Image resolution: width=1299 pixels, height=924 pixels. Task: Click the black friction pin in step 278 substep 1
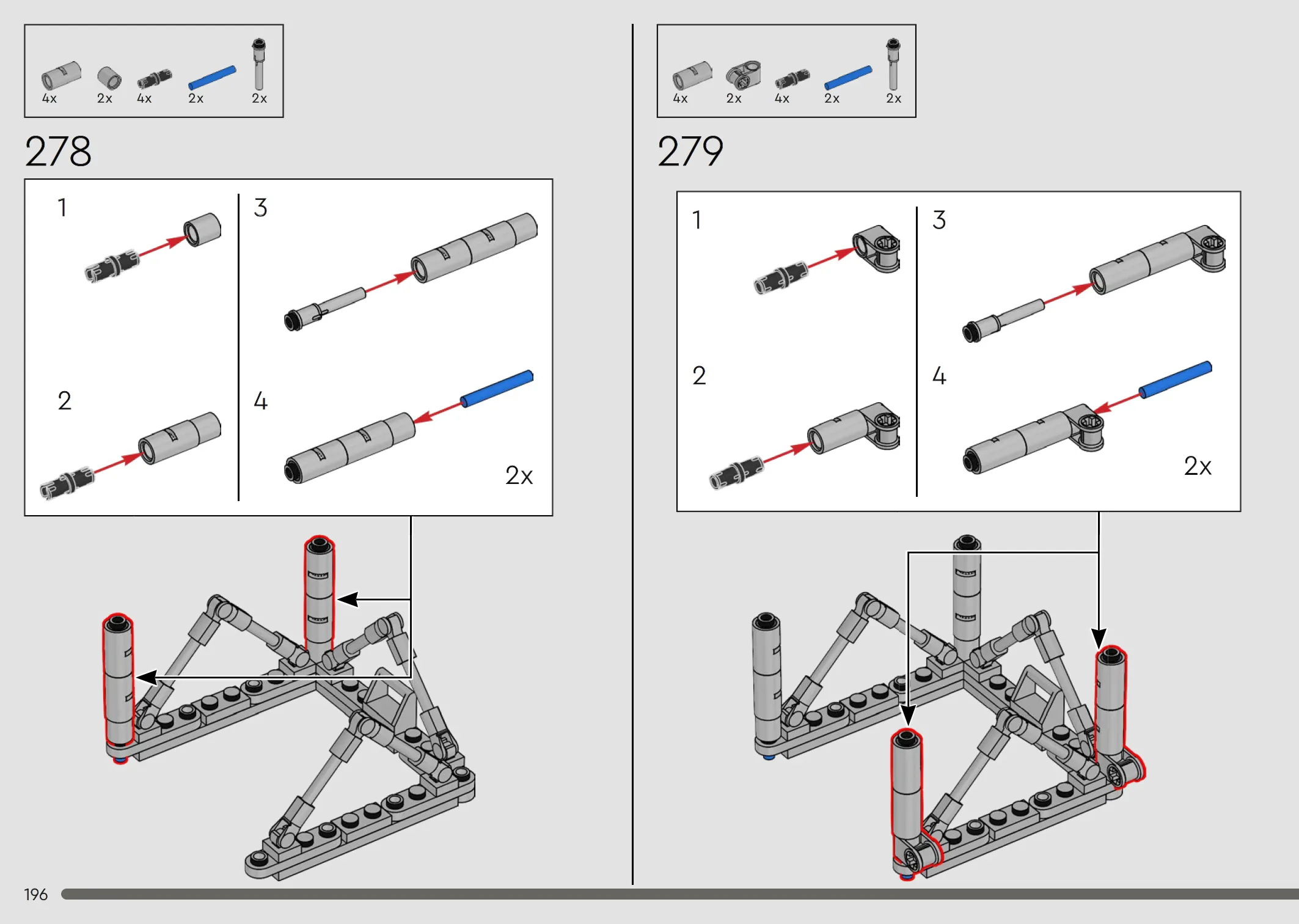pos(112,266)
